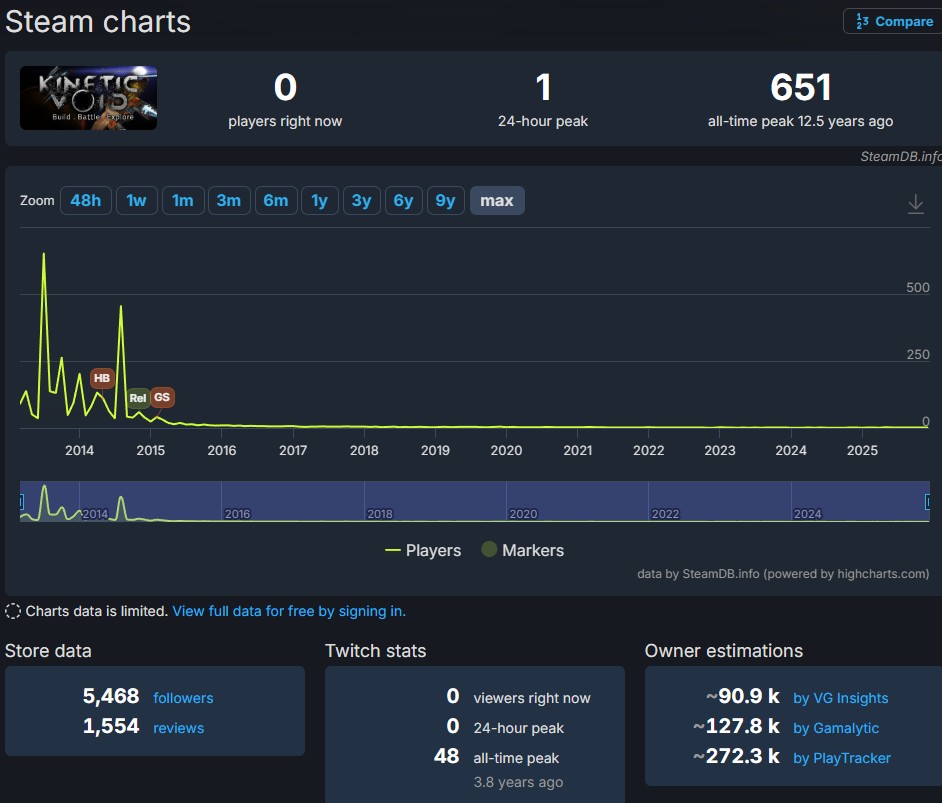Open the Kinetic Void game thumbnail
Image resolution: width=942 pixels, height=803 pixels.
(x=88, y=98)
